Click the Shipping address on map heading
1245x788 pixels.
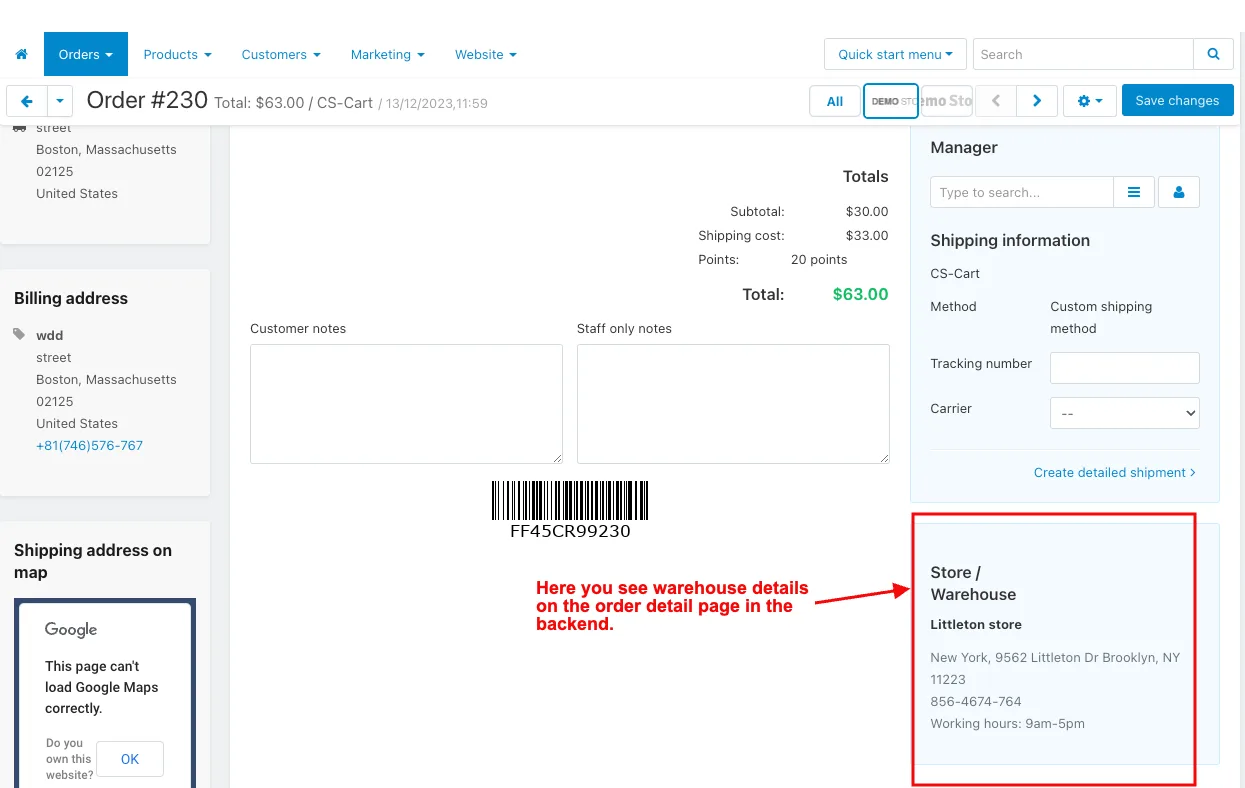(x=93, y=561)
